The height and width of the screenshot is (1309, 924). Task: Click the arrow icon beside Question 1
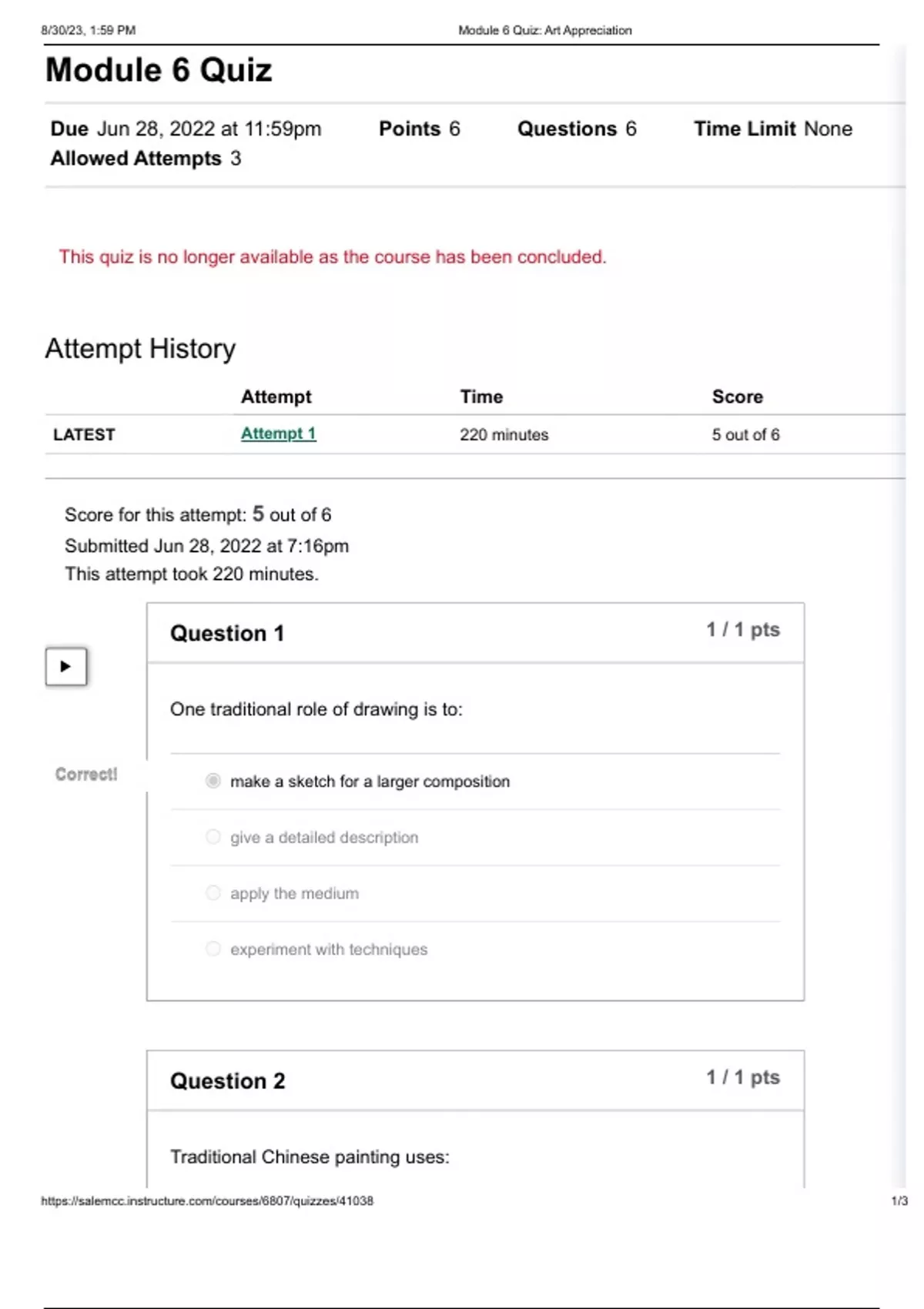point(65,666)
